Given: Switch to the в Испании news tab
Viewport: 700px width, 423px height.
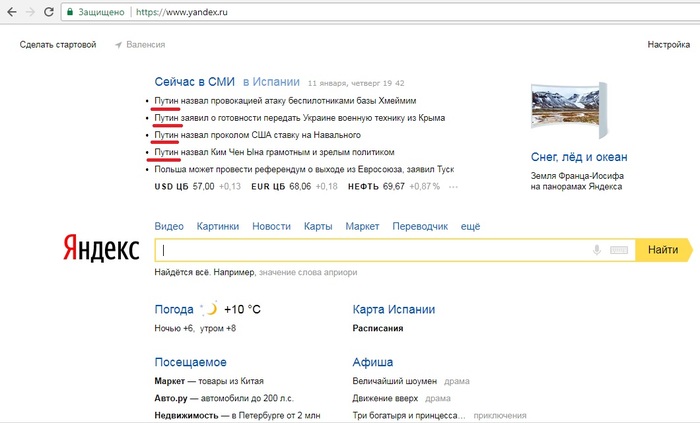Looking at the screenshot, I should (x=271, y=82).
